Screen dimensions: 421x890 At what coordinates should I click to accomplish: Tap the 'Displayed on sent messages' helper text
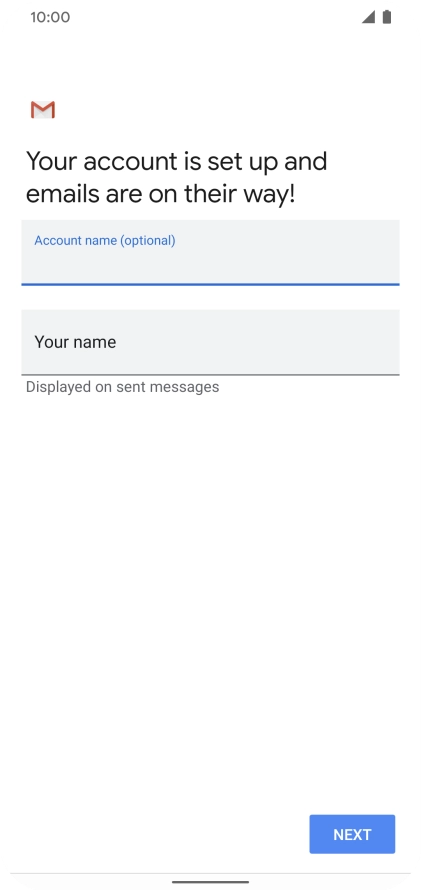123,387
